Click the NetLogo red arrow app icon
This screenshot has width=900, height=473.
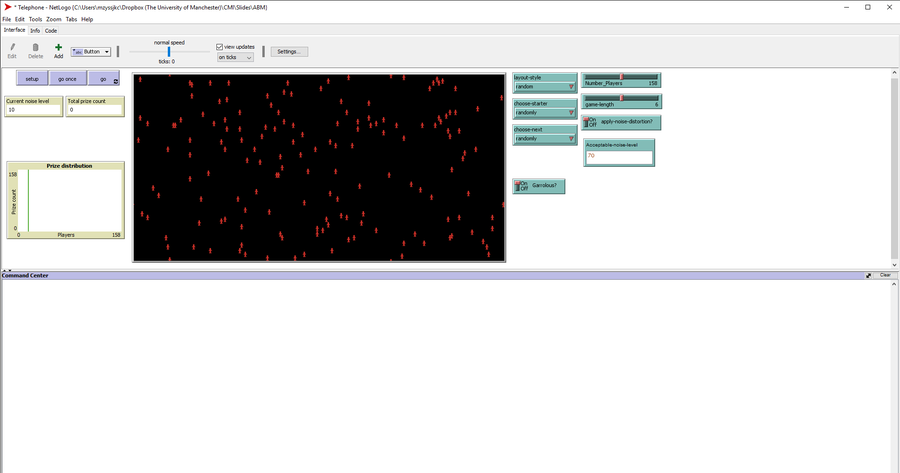(x=7, y=7)
